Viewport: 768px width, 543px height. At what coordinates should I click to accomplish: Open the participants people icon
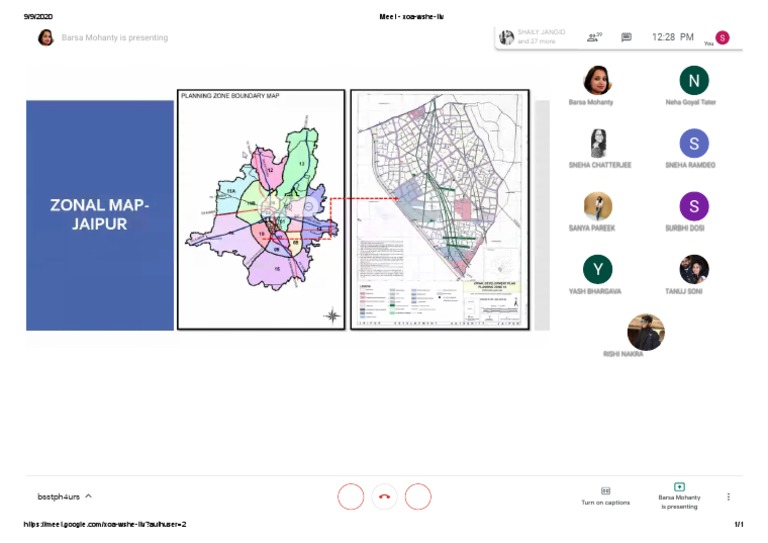pyautogui.click(x=594, y=38)
